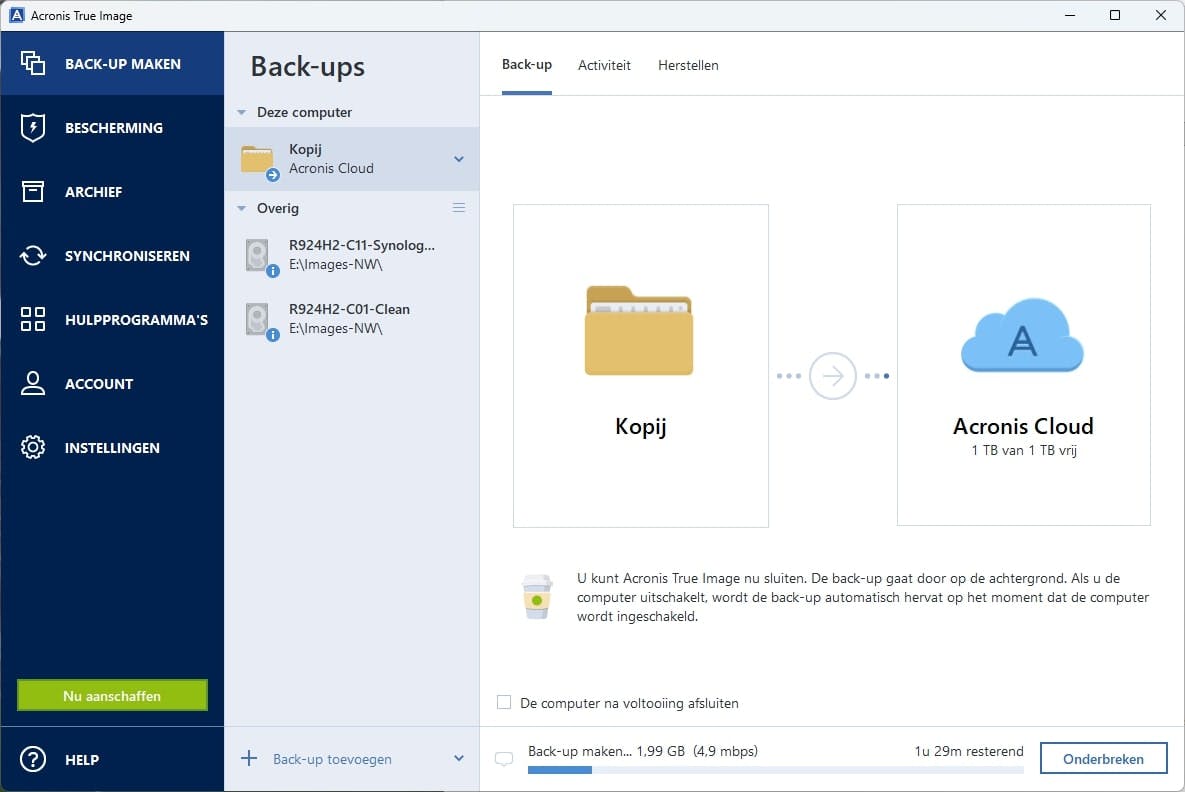Open the Back-up maken section icon

click(32, 63)
